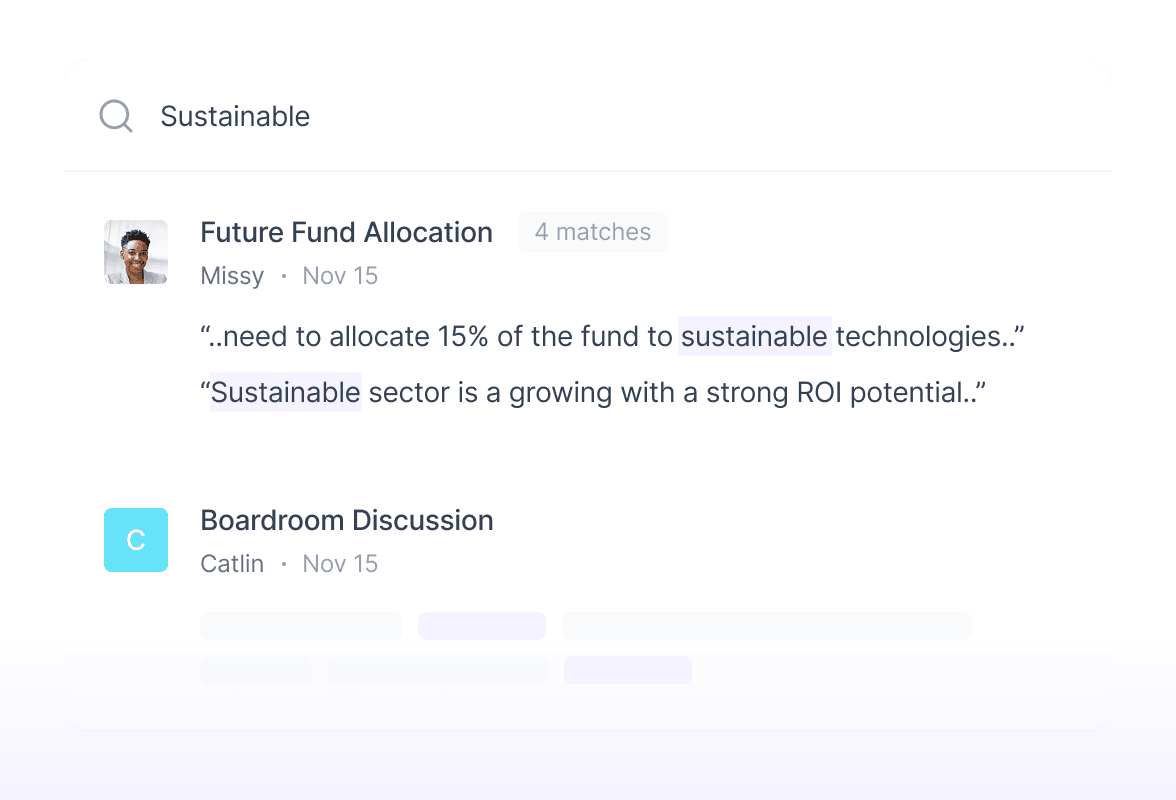The width and height of the screenshot is (1176, 800).
Task: Open the "Boardroom Discussion" result title
Action: [x=346, y=520]
